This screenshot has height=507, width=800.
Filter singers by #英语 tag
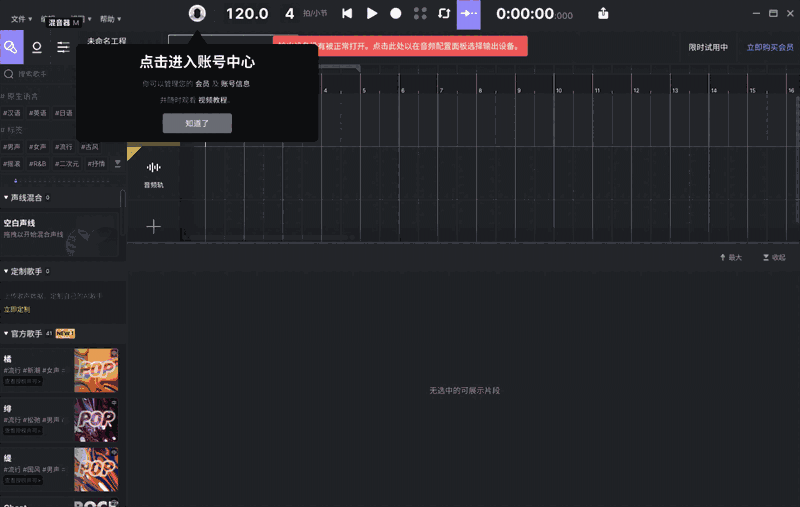(38, 113)
